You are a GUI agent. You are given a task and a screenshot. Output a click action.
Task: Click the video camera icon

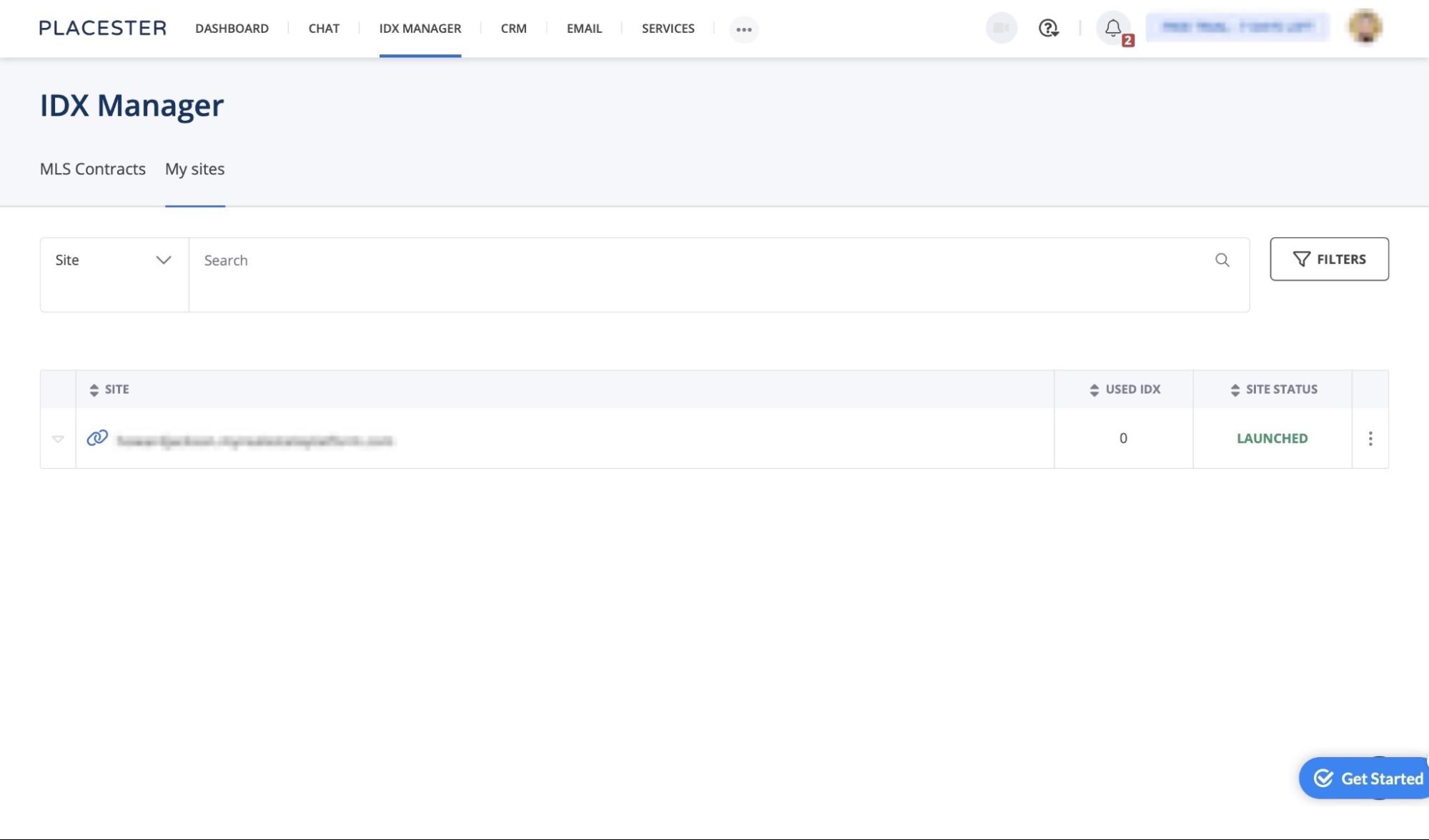coord(1001,28)
